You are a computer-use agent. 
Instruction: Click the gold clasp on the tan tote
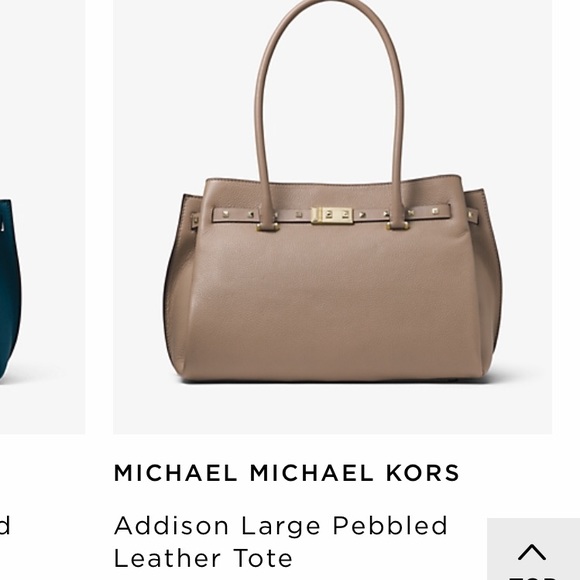click(332, 215)
